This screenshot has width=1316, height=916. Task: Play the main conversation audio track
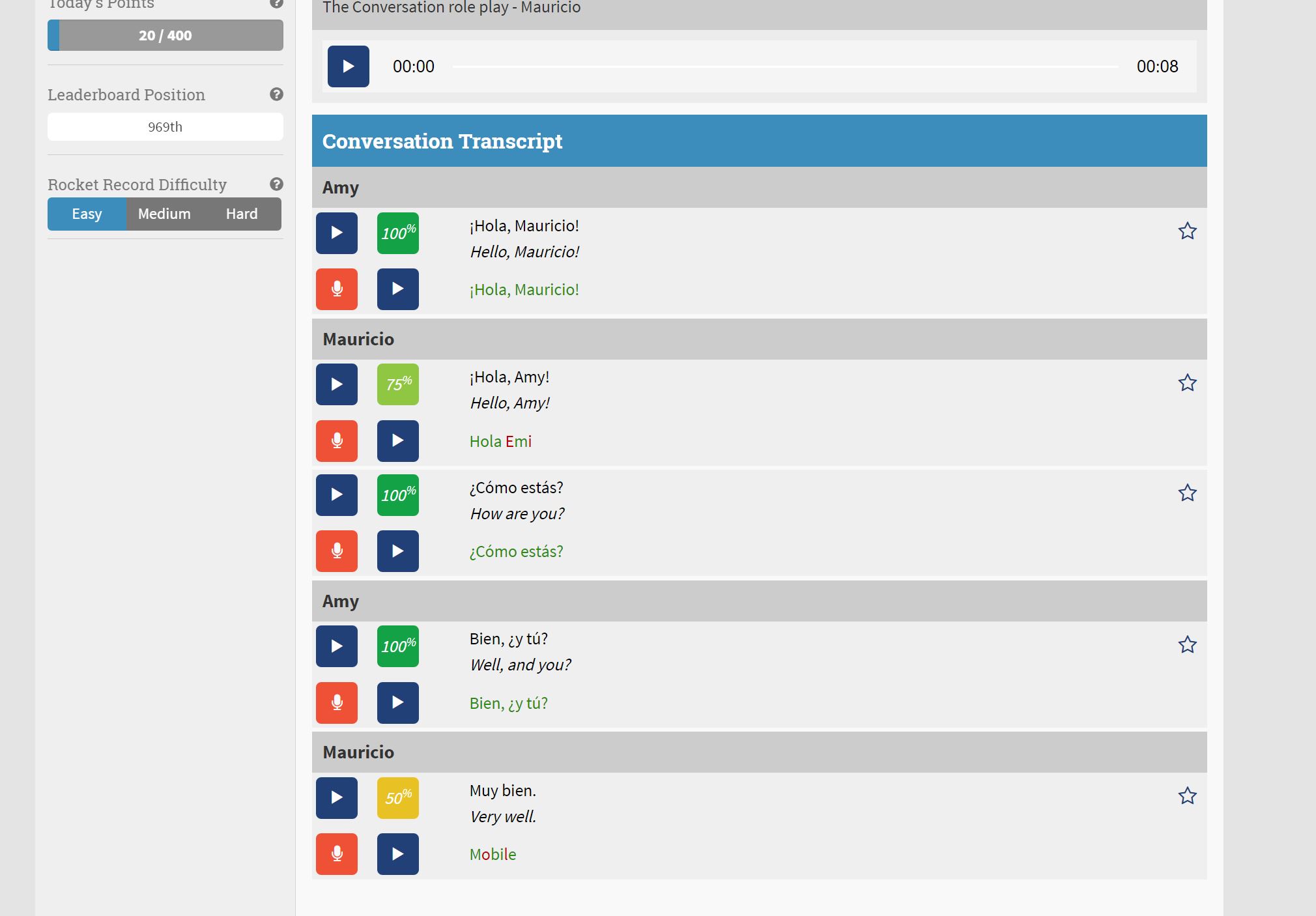coord(348,66)
